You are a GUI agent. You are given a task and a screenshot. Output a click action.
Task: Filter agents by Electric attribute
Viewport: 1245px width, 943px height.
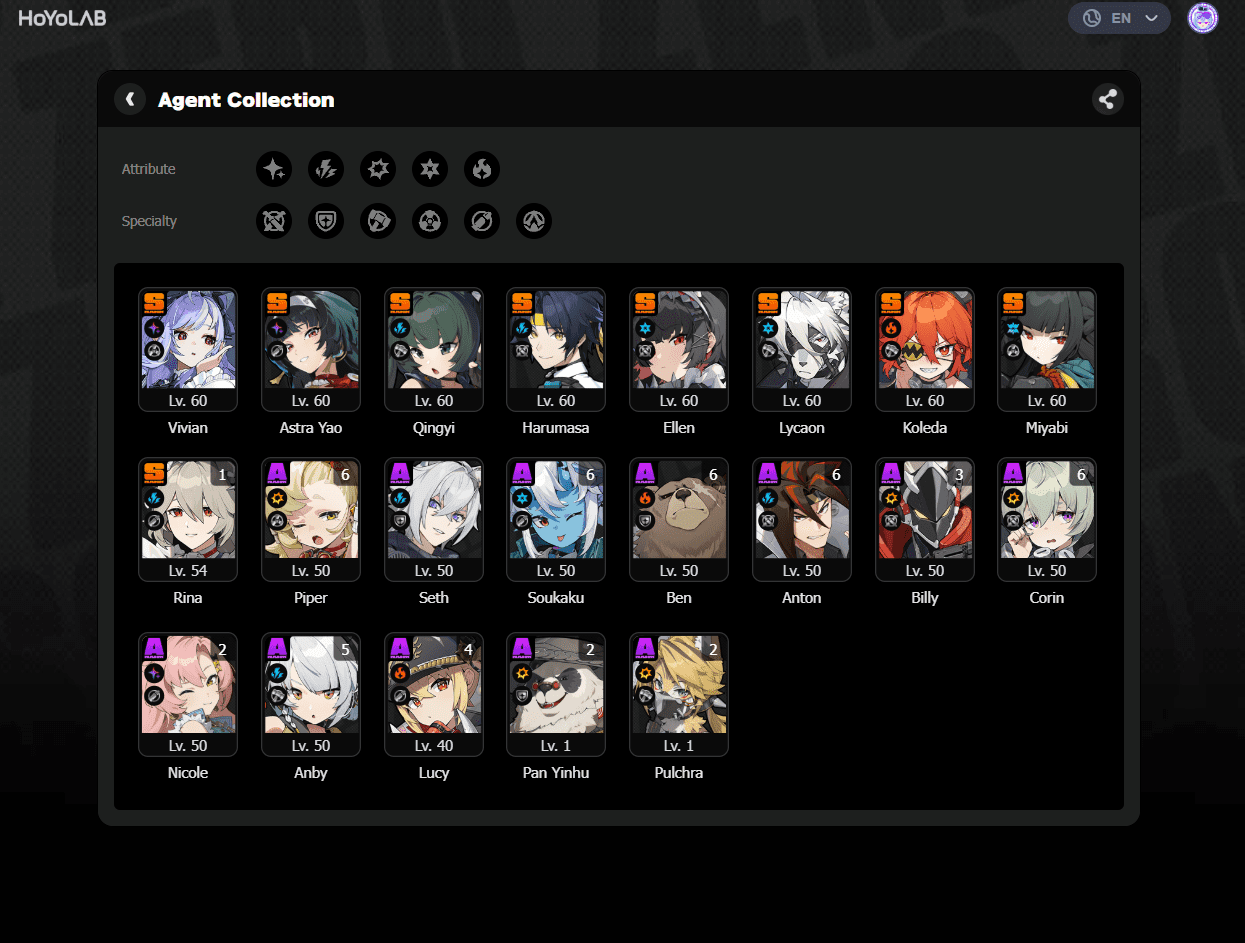(x=326, y=169)
